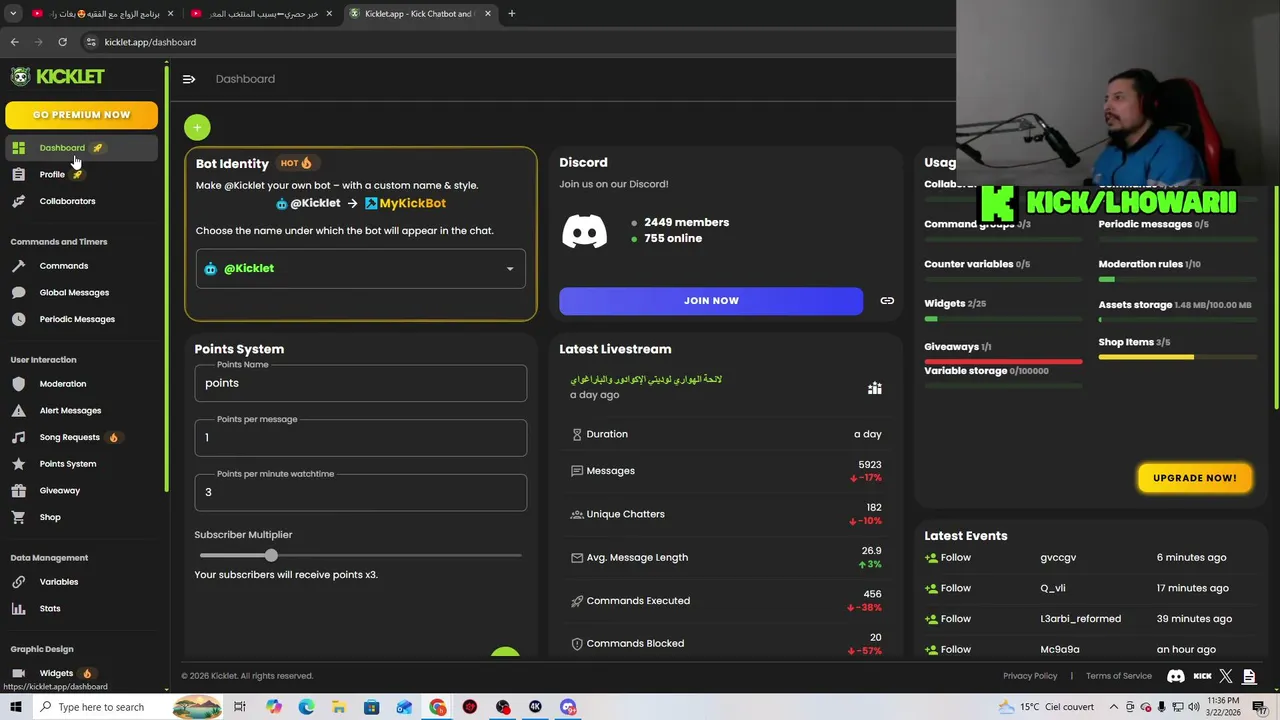This screenshot has height=720, width=1280.
Task: Click the Alert Messages warning icon
Action: coord(18,411)
